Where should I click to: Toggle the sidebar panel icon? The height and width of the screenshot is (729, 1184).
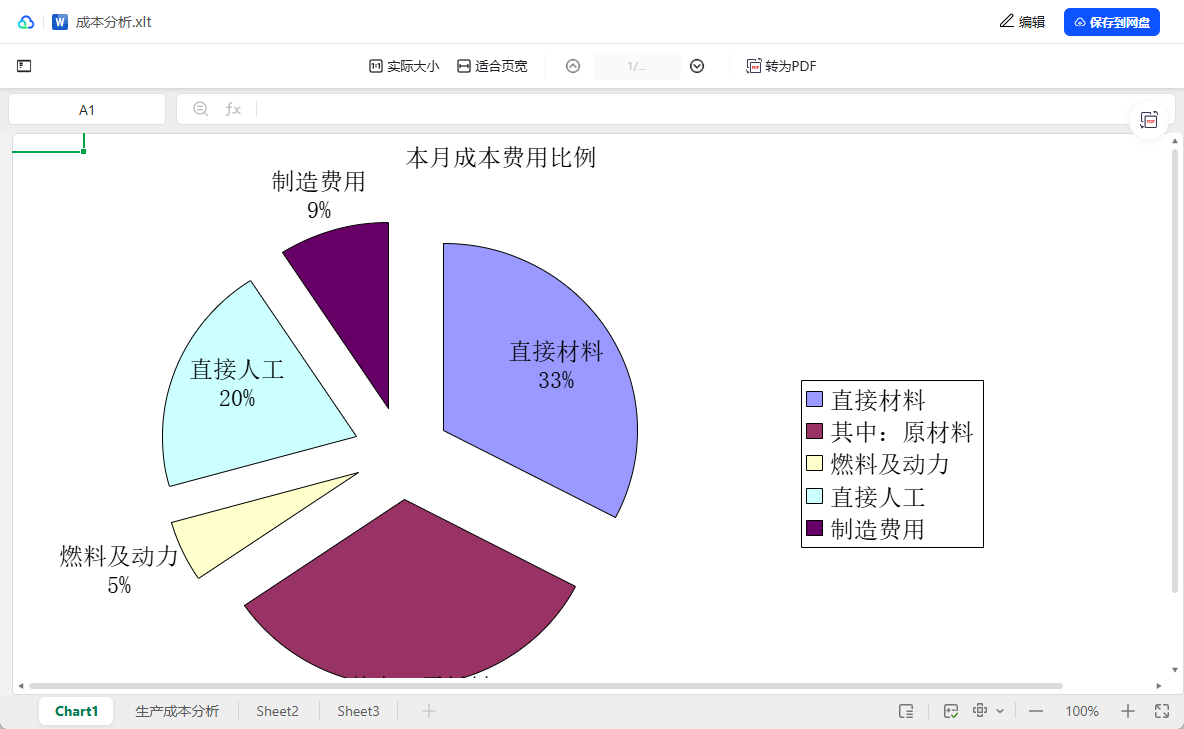coord(24,66)
